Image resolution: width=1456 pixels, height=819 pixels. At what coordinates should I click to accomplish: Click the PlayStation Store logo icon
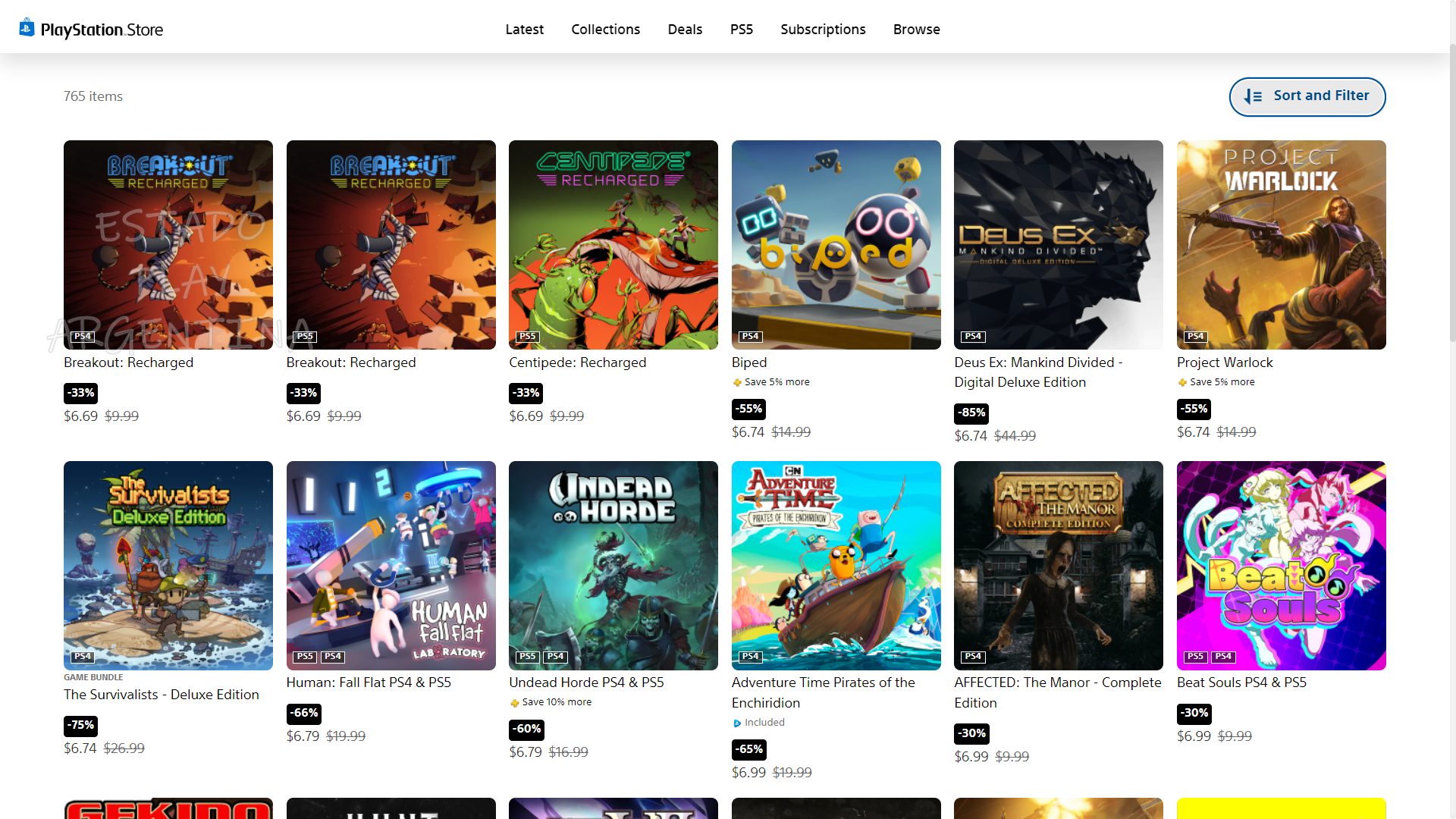pos(27,28)
